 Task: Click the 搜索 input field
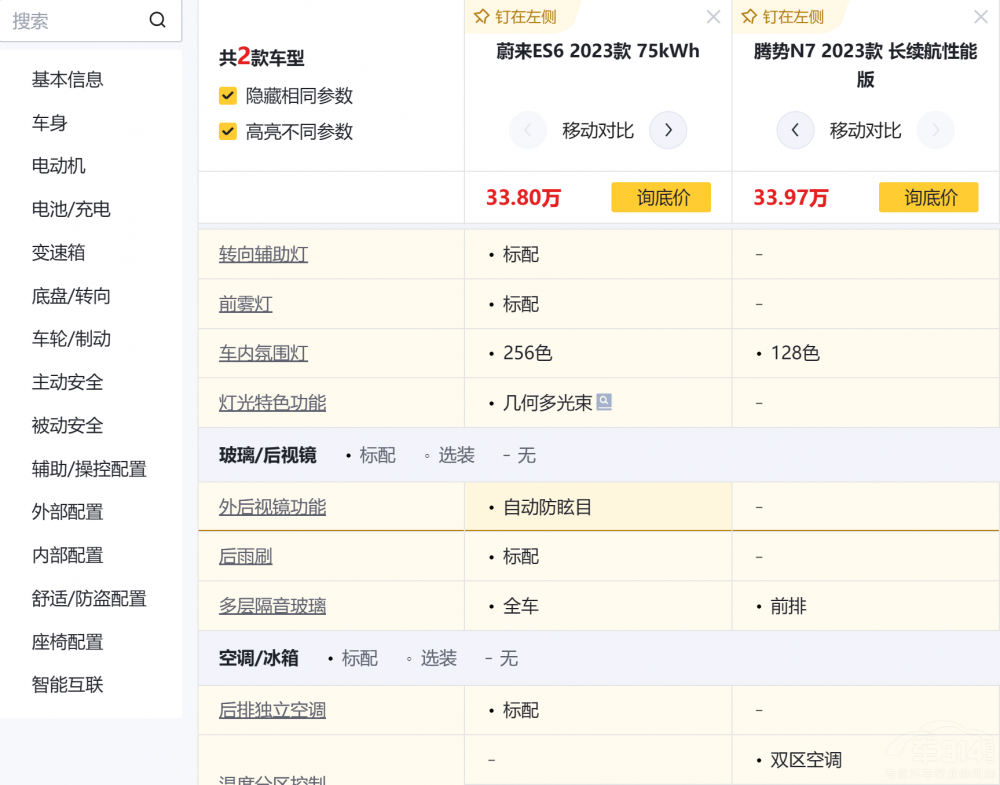pos(75,20)
